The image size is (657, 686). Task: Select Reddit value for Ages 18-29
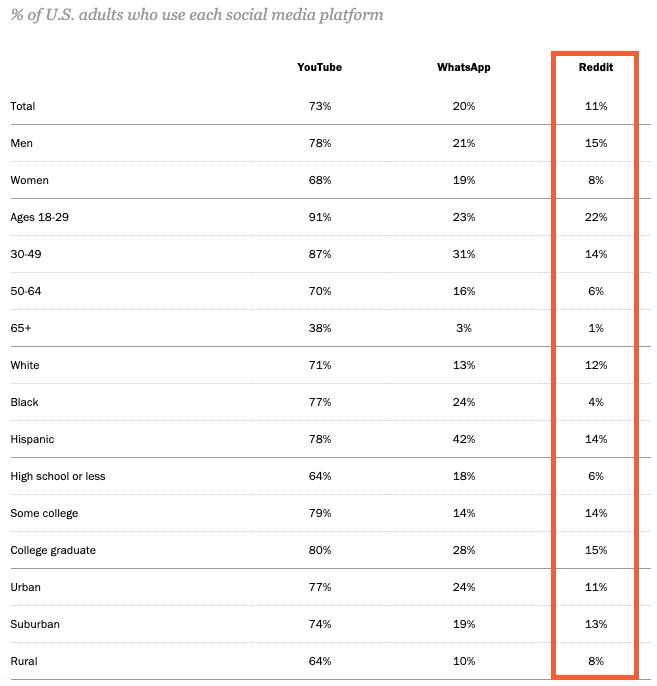coord(596,217)
